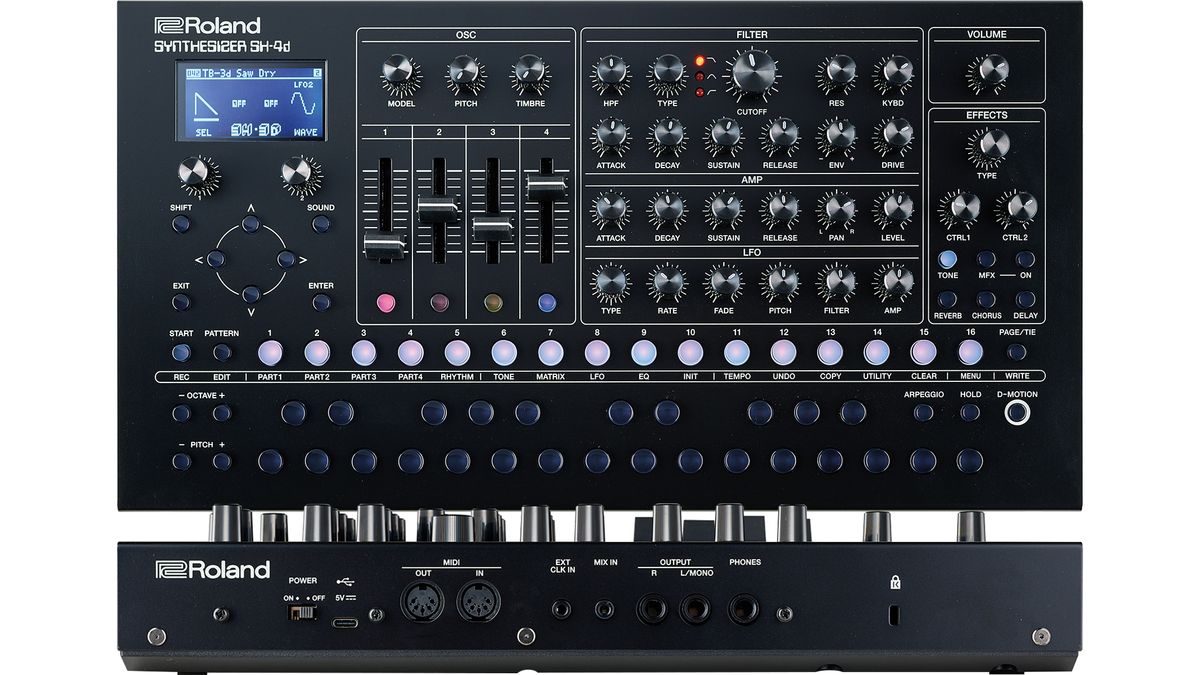Click the PITCH minus button

pyautogui.click(x=181, y=460)
